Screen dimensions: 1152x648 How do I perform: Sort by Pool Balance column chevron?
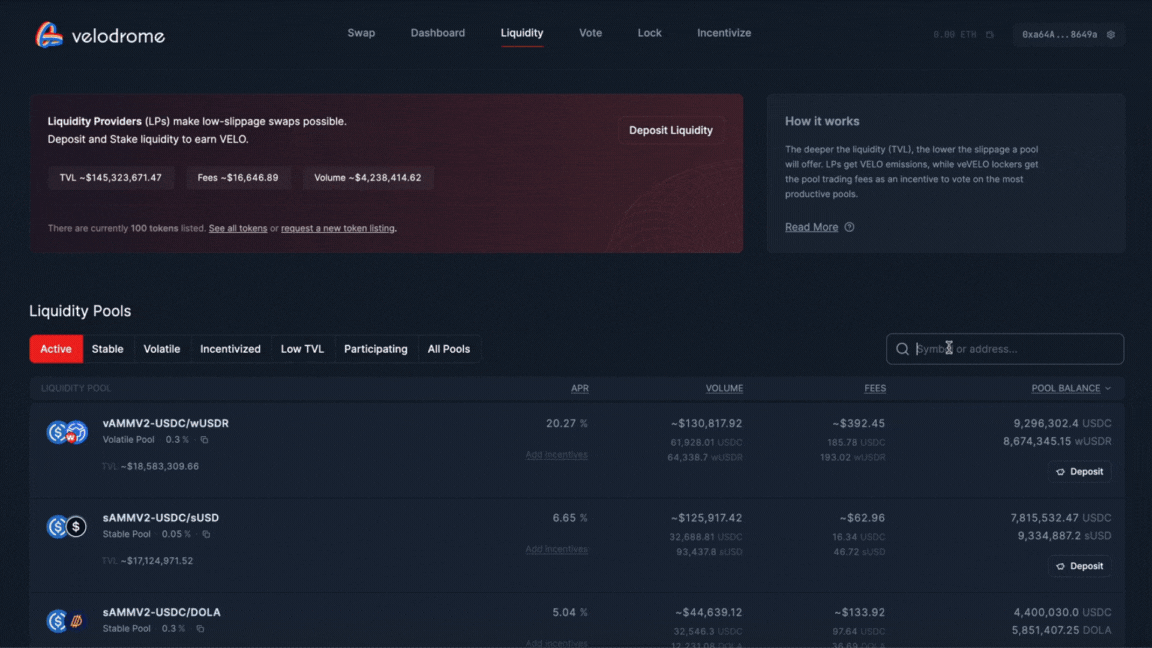1108,388
